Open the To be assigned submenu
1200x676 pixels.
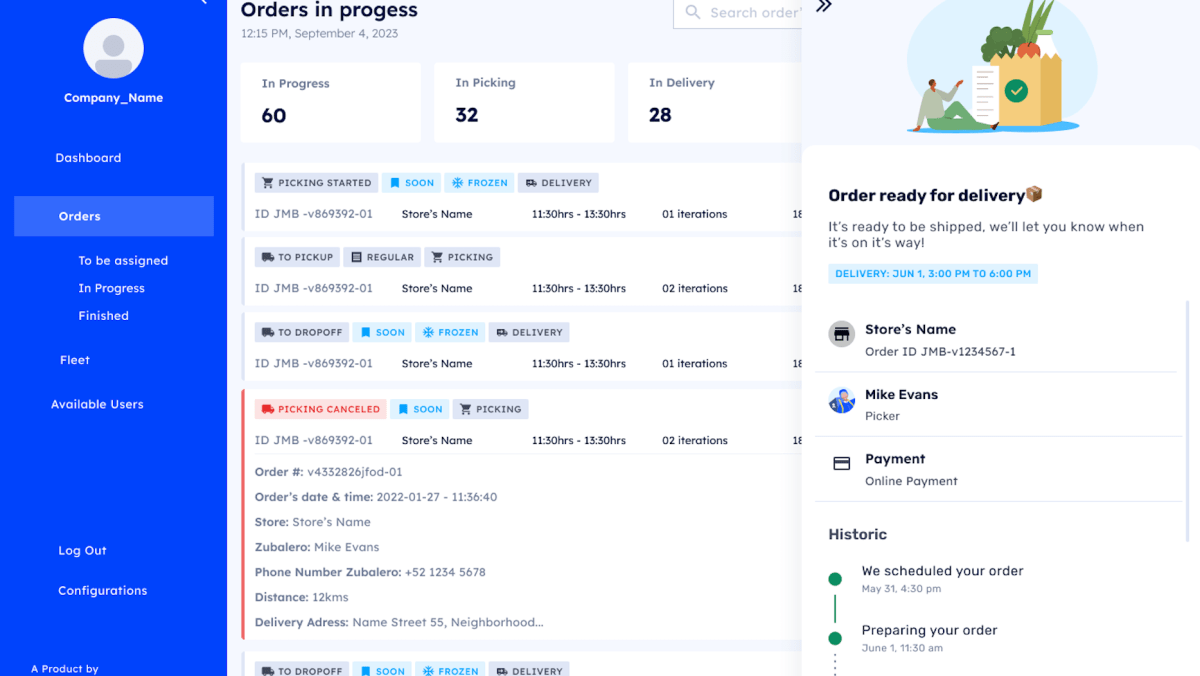(123, 261)
